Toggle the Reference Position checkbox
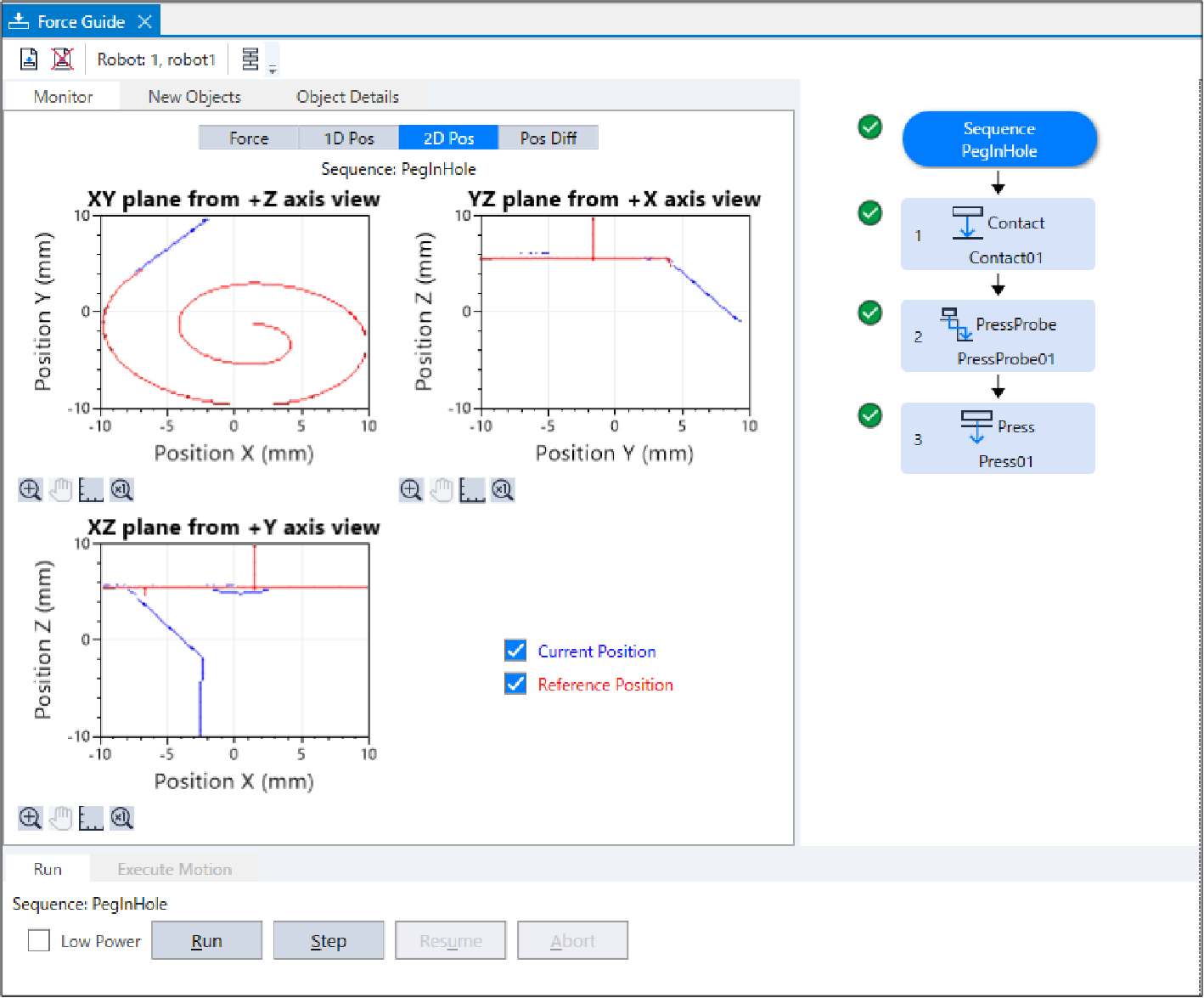Image resolution: width=1204 pixels, height=998 pixels. 515,684
